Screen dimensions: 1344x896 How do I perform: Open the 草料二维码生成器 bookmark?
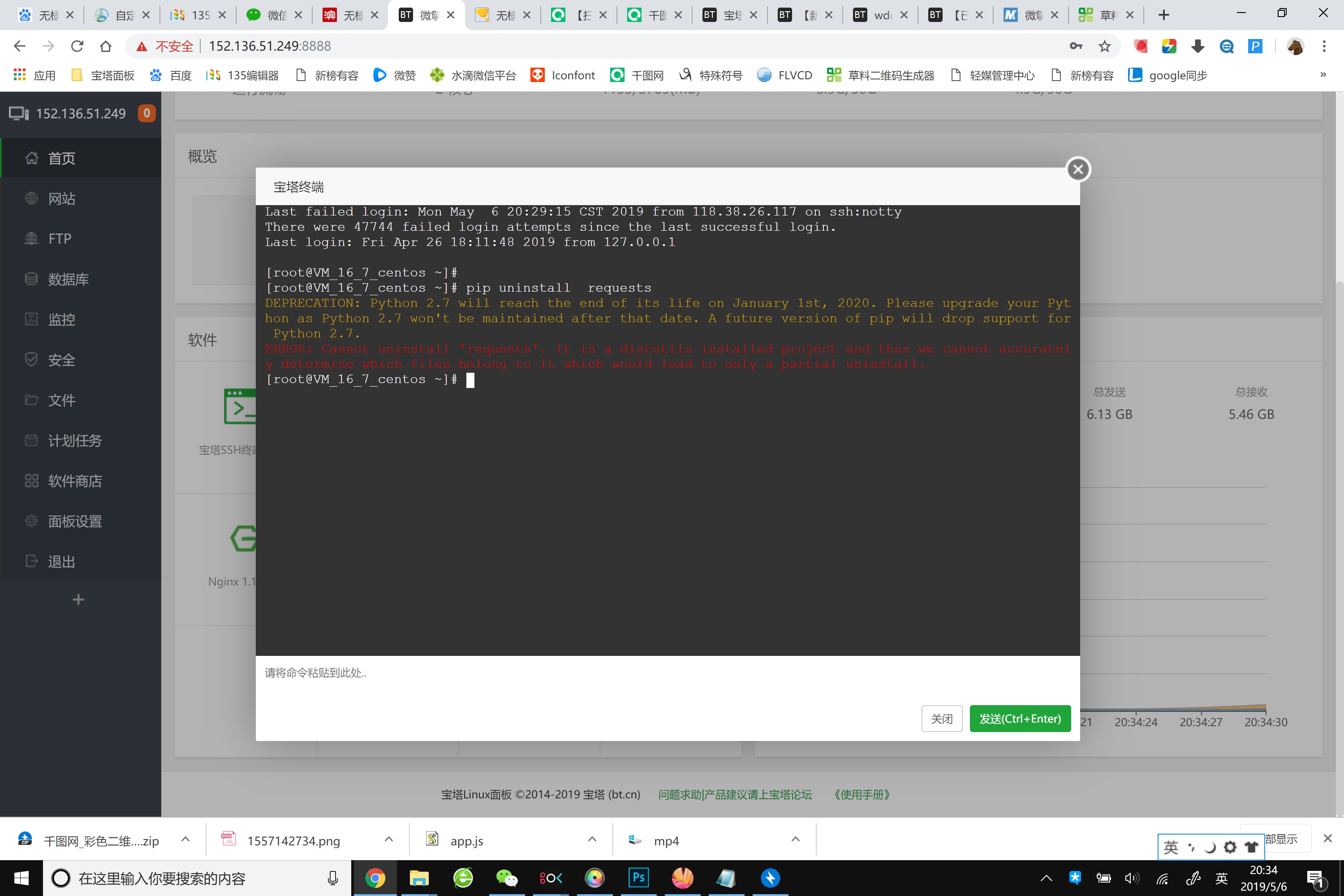click(881, 75)
